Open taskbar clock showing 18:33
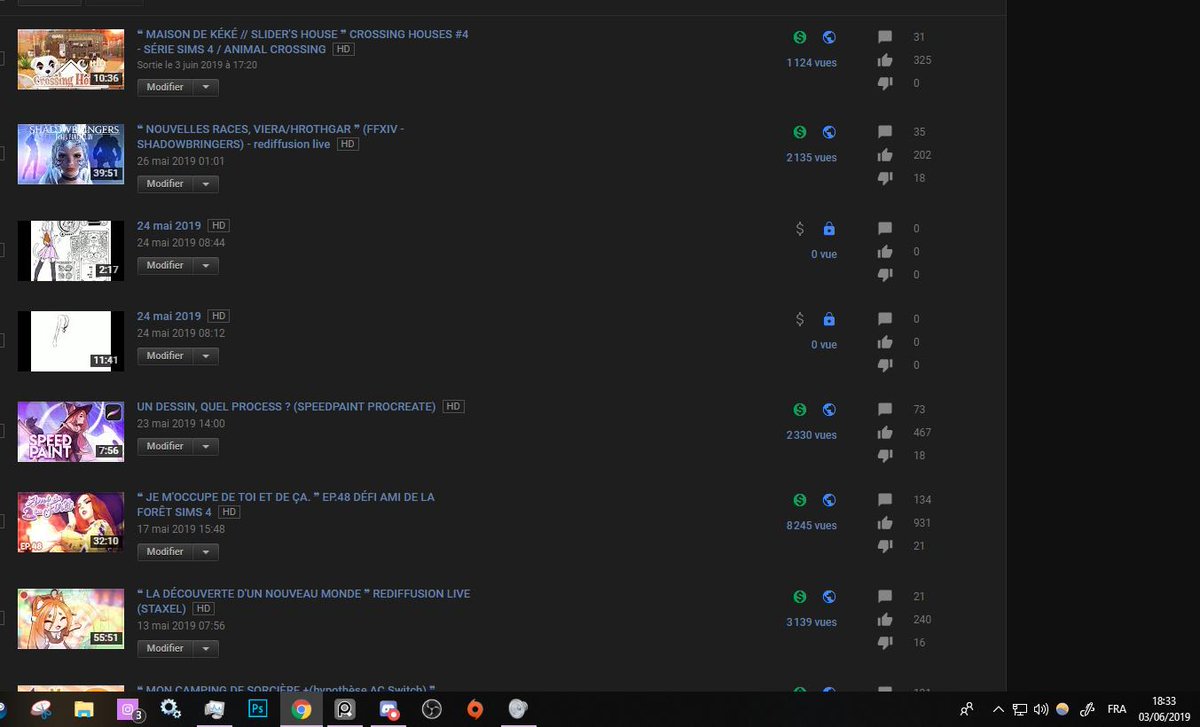Screen dimensions: 1200x727 (1163, 709)
